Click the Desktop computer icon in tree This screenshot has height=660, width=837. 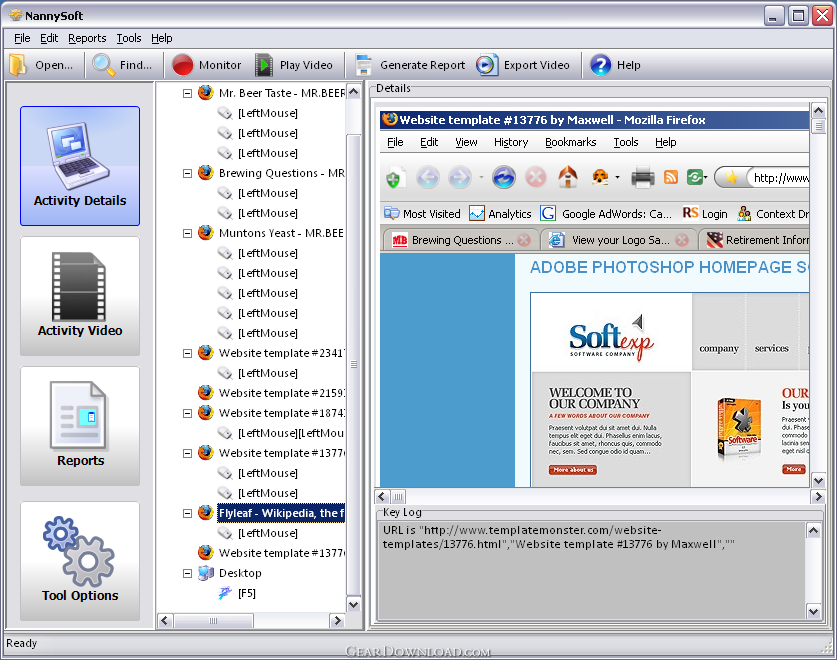[x=206, y=573]
